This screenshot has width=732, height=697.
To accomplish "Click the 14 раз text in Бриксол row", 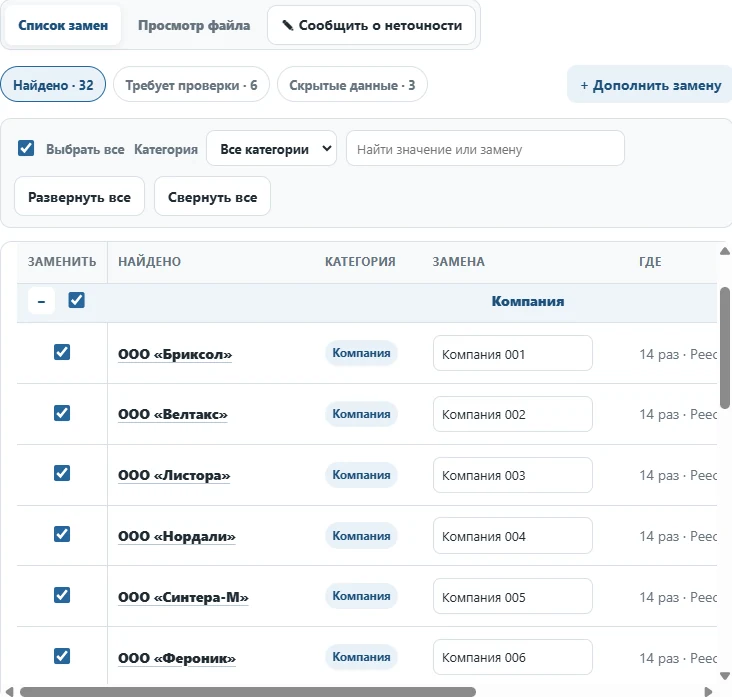I will point(659,354).
